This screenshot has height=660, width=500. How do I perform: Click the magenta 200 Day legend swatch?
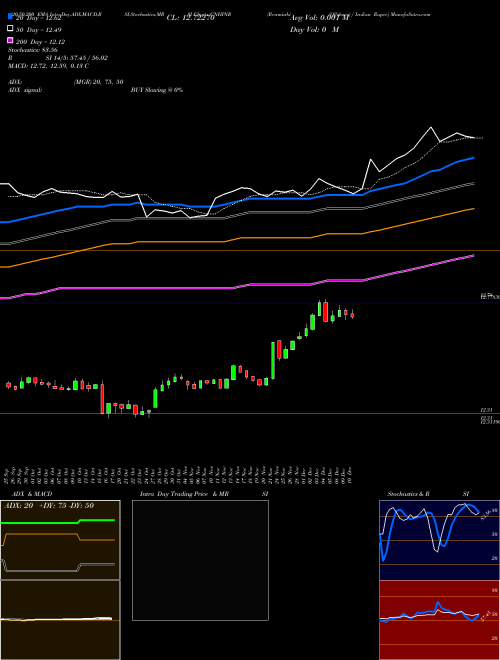click(10, 41)
